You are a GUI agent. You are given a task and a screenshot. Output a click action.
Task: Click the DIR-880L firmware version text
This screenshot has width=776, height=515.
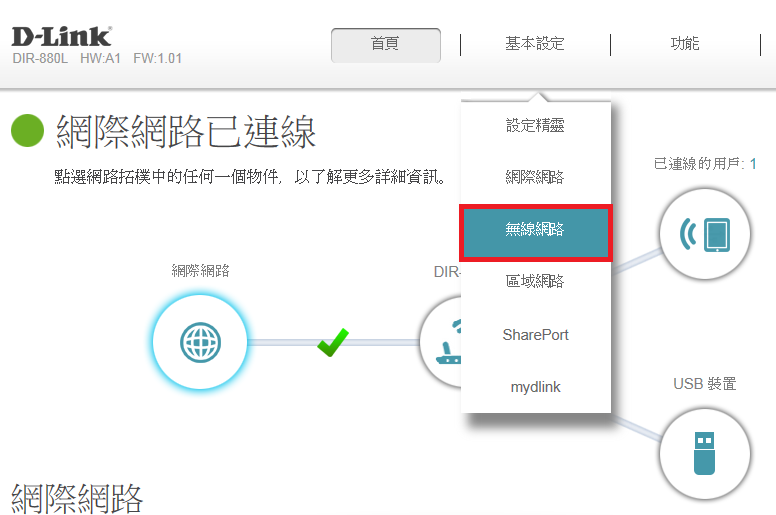click(157, 59)
